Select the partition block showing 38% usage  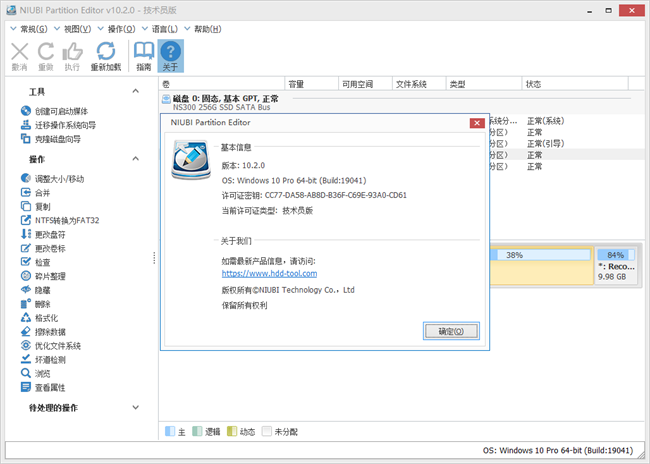click(x=541, y=266)
